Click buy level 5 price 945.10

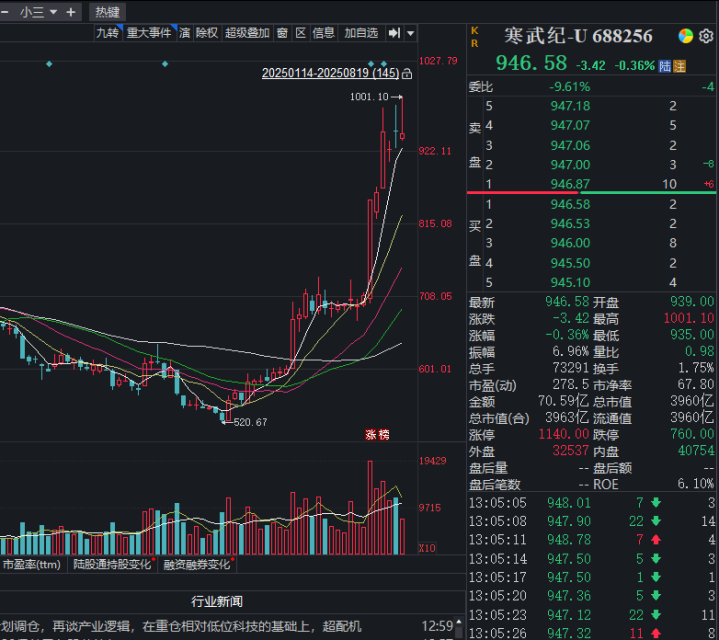pyautogui.click(x=570, y=282)
